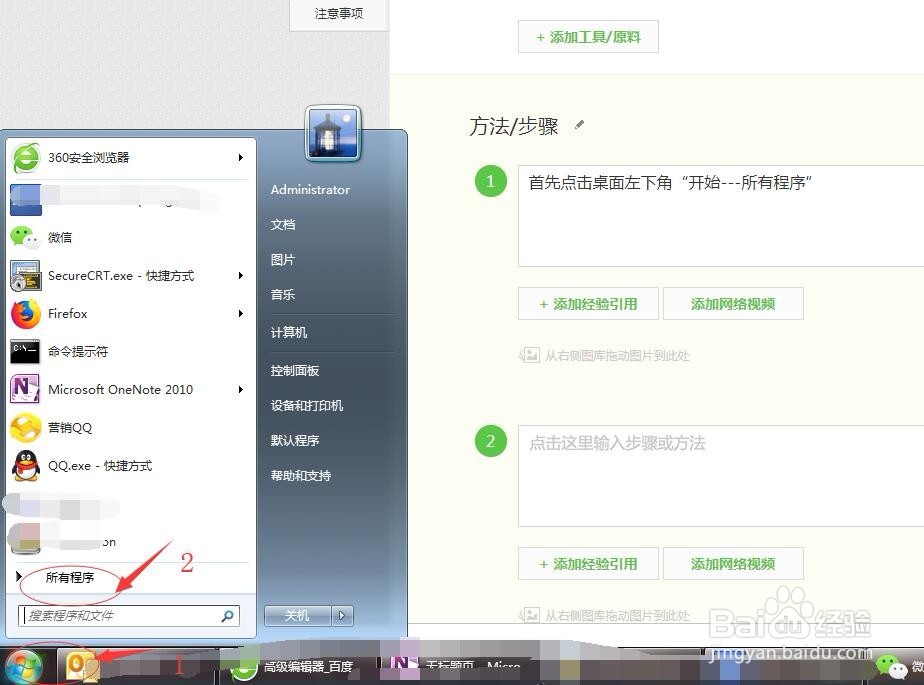The width and height of the screenshot is (924, 685).
Task: Open Outlook icon in the taskbar
Action: coord(81,667)
